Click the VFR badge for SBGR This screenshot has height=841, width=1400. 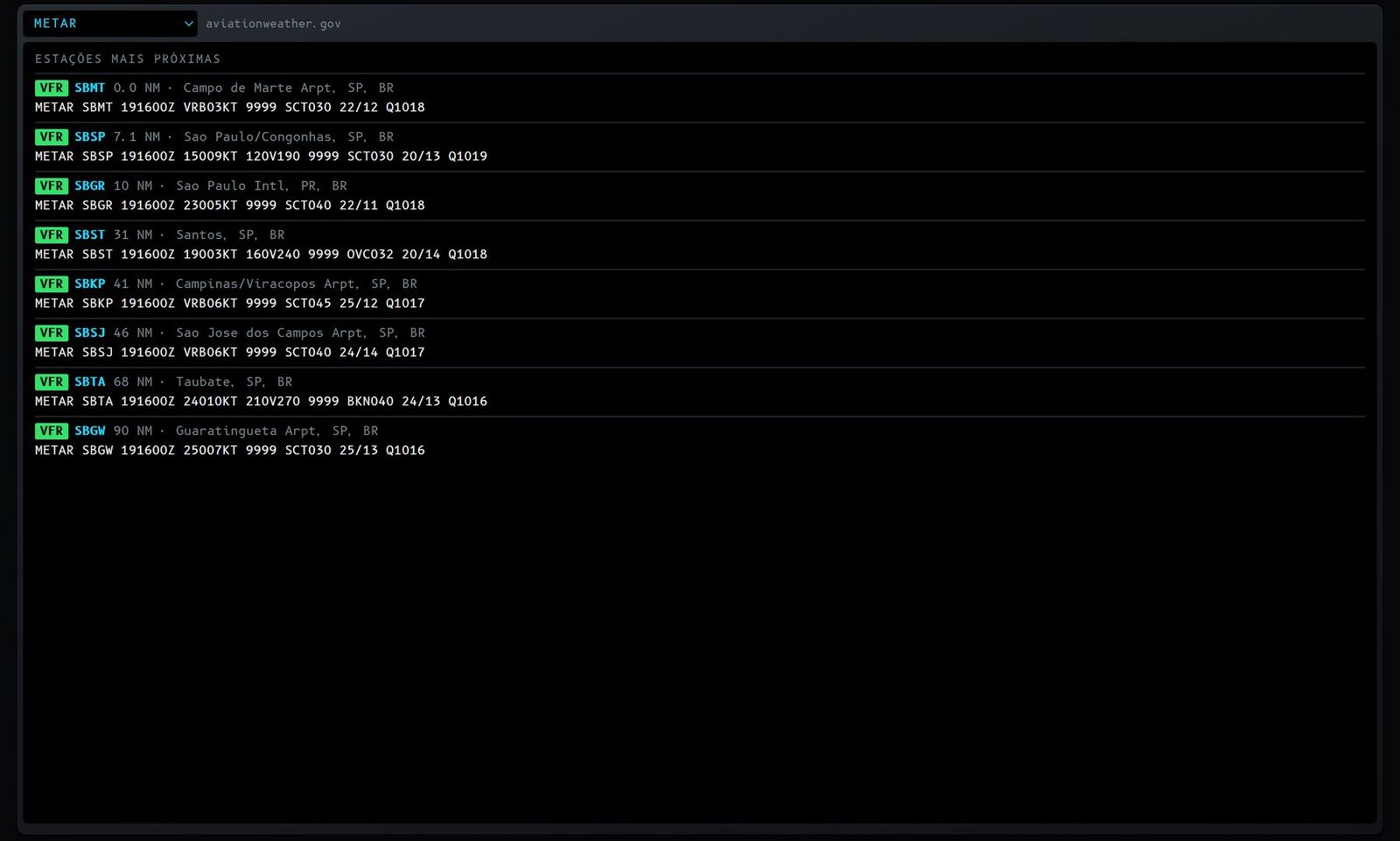(52, 186)
